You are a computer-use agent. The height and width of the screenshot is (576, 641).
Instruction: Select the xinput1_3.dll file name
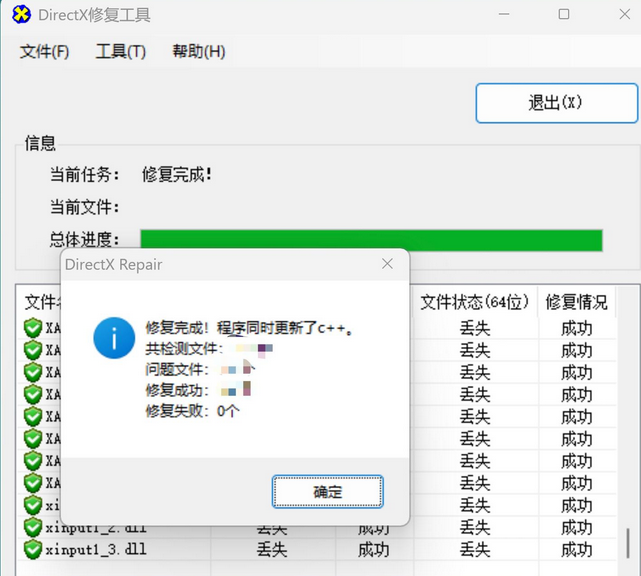point(96,549)
